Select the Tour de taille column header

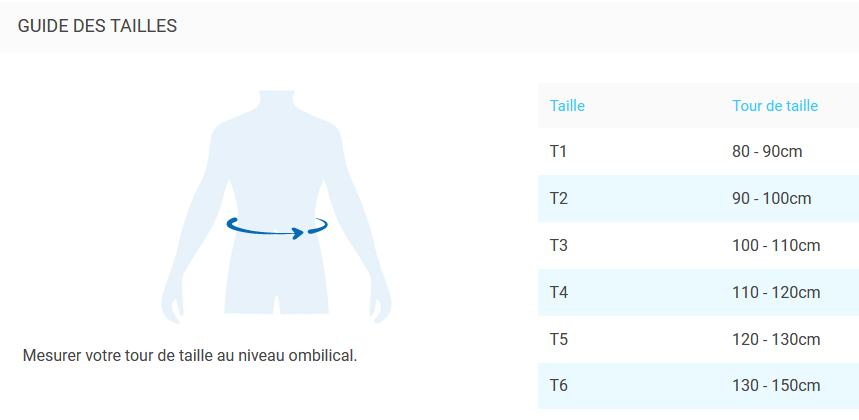point(775,105)
